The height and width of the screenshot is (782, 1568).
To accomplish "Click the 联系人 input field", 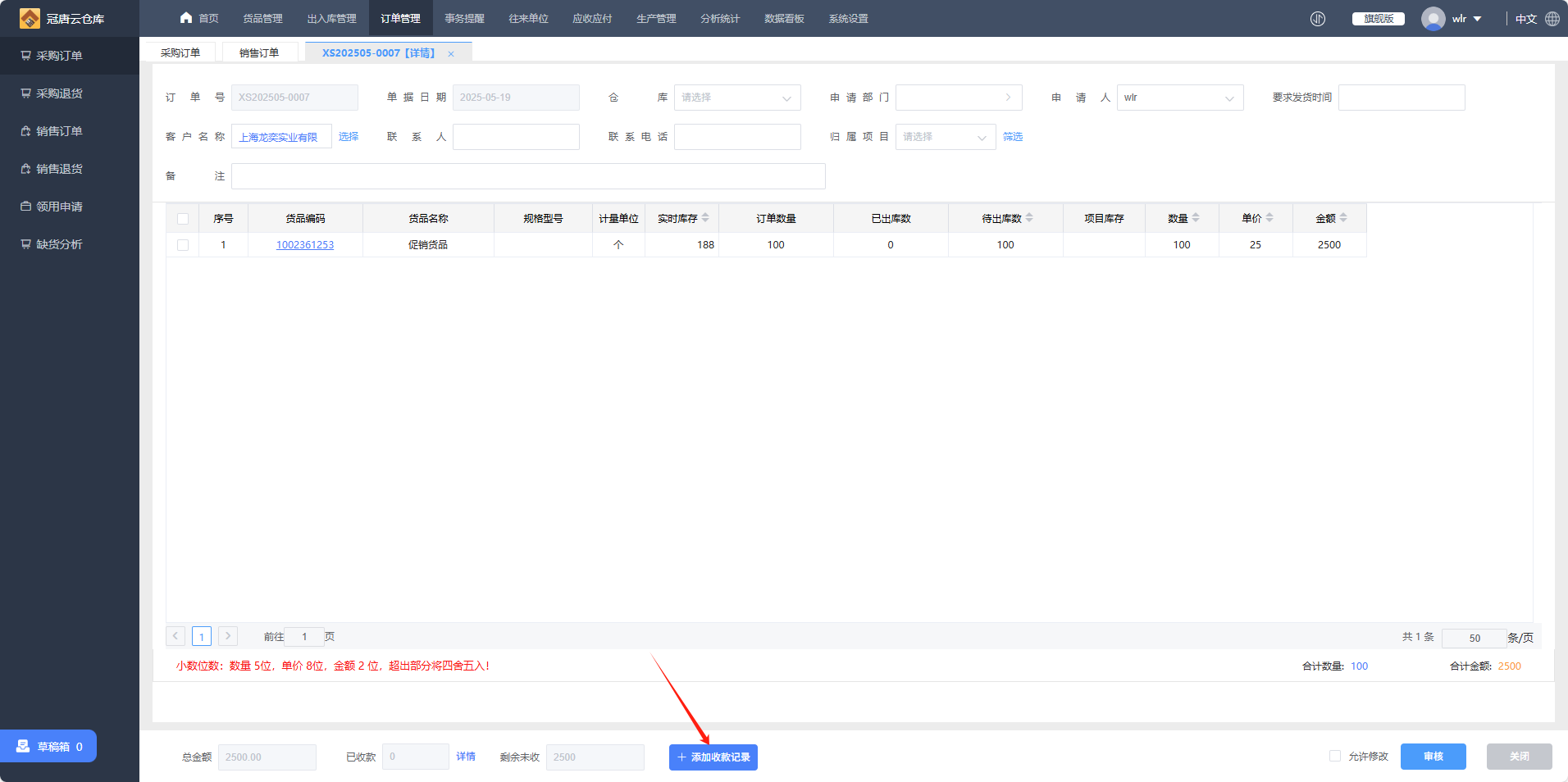I will click(516, 137).
